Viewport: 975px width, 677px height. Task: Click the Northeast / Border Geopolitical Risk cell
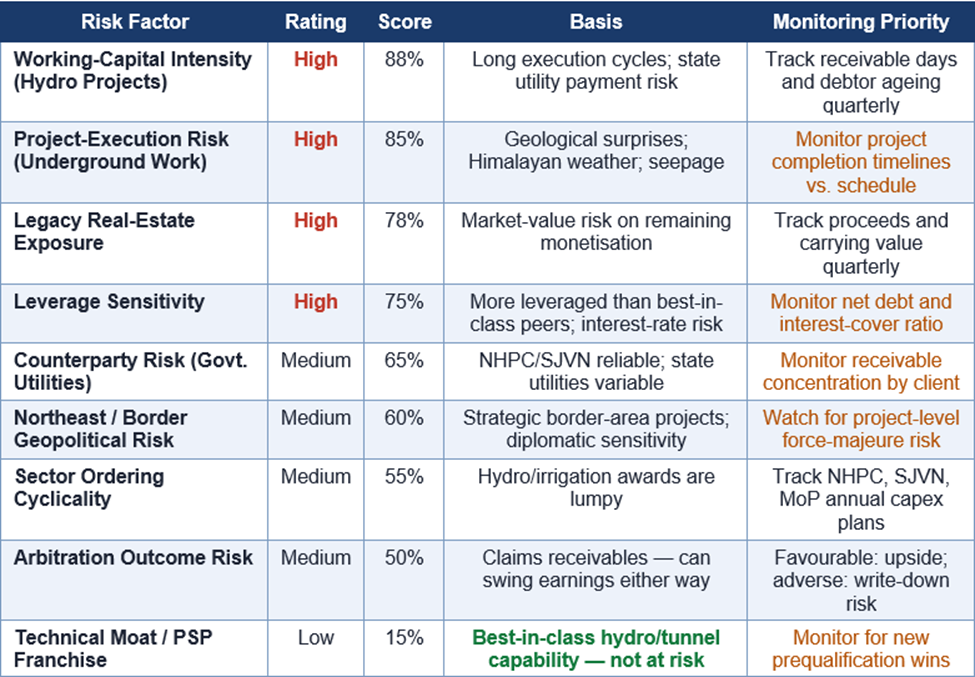click(x=100, y=429)
